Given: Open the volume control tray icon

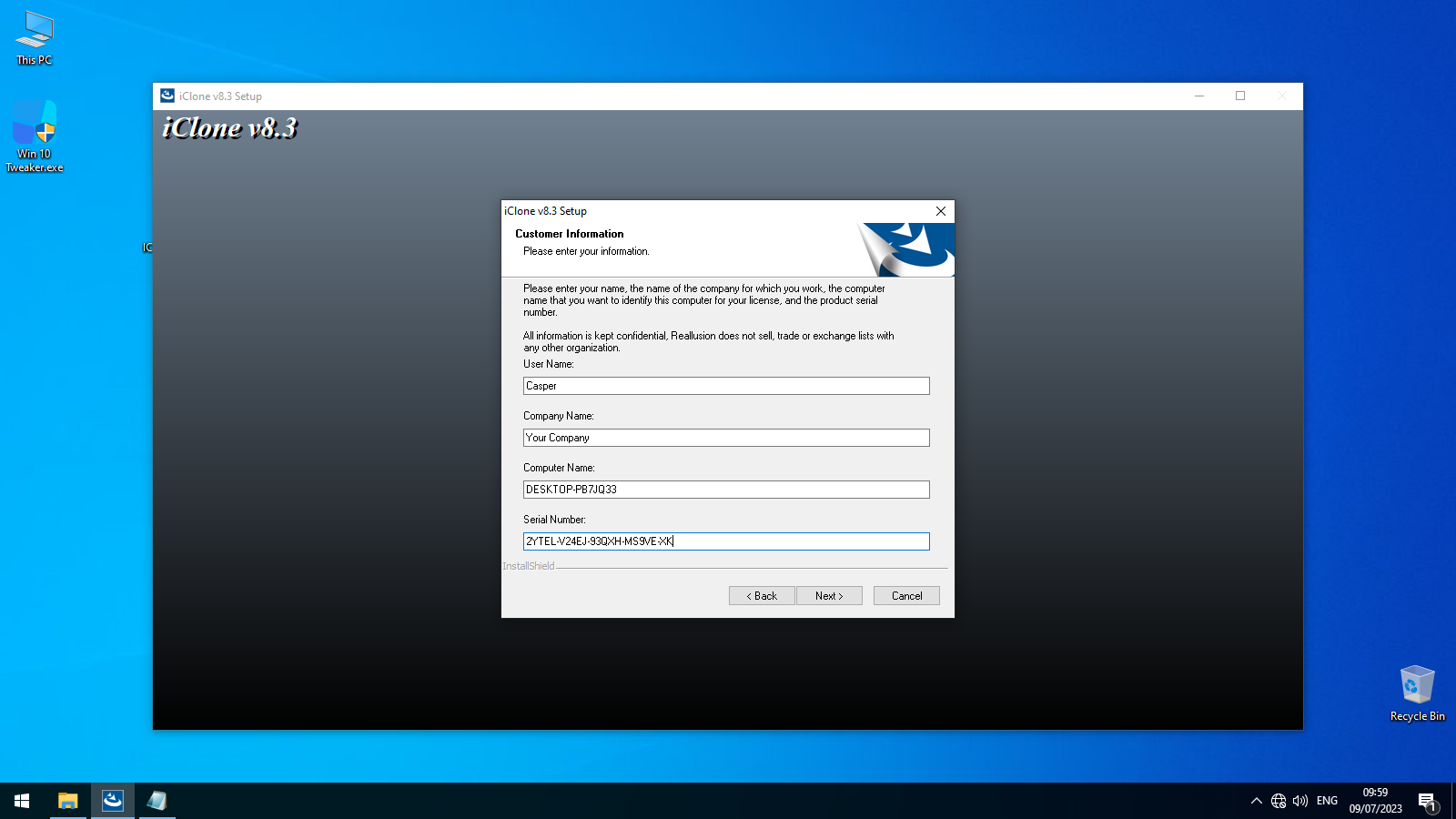Looking at the screenshot, I should click(1300, 801).
